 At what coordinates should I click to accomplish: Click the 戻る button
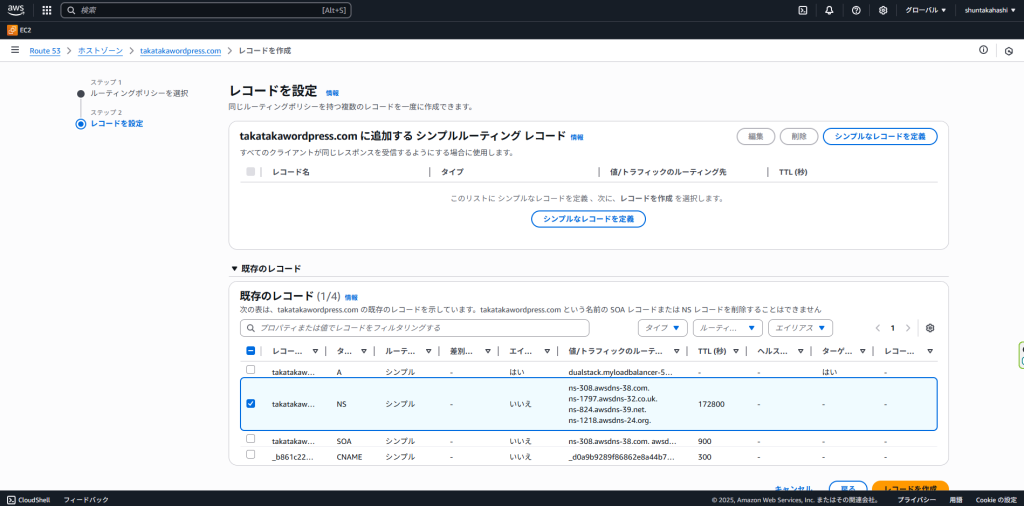coord(848,488)
